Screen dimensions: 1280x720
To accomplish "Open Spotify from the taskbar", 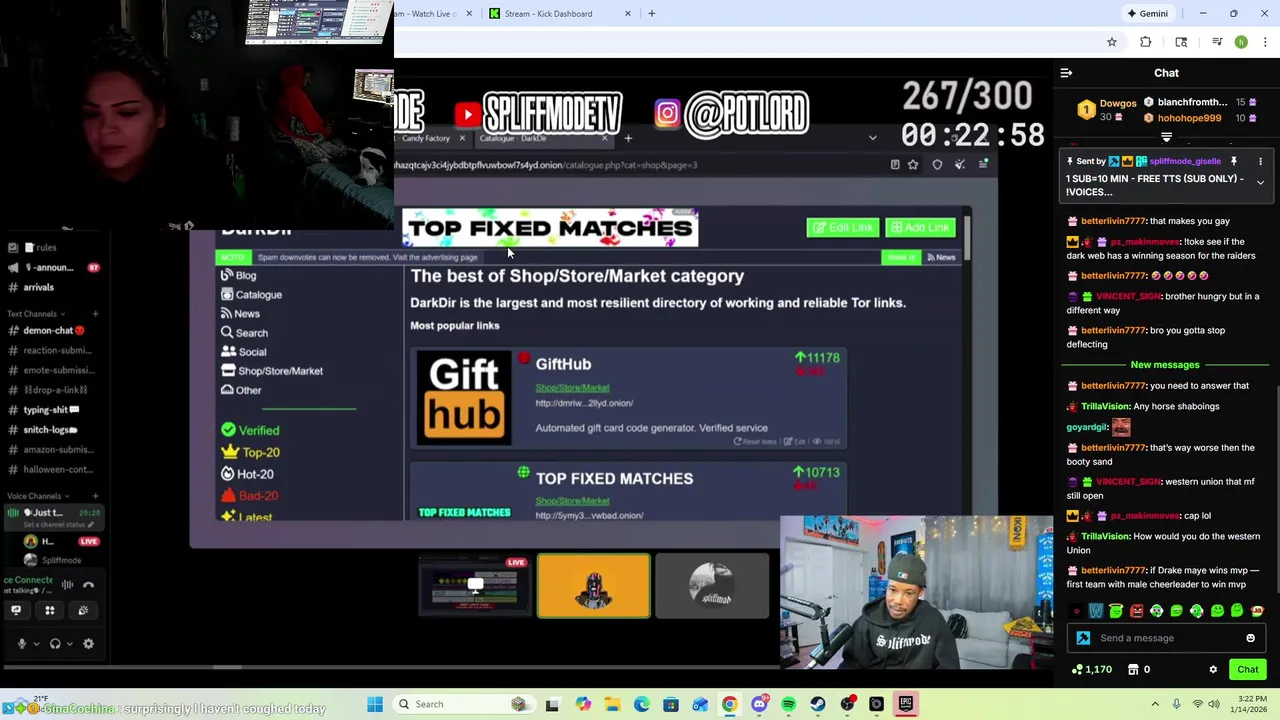I will 789,704.
